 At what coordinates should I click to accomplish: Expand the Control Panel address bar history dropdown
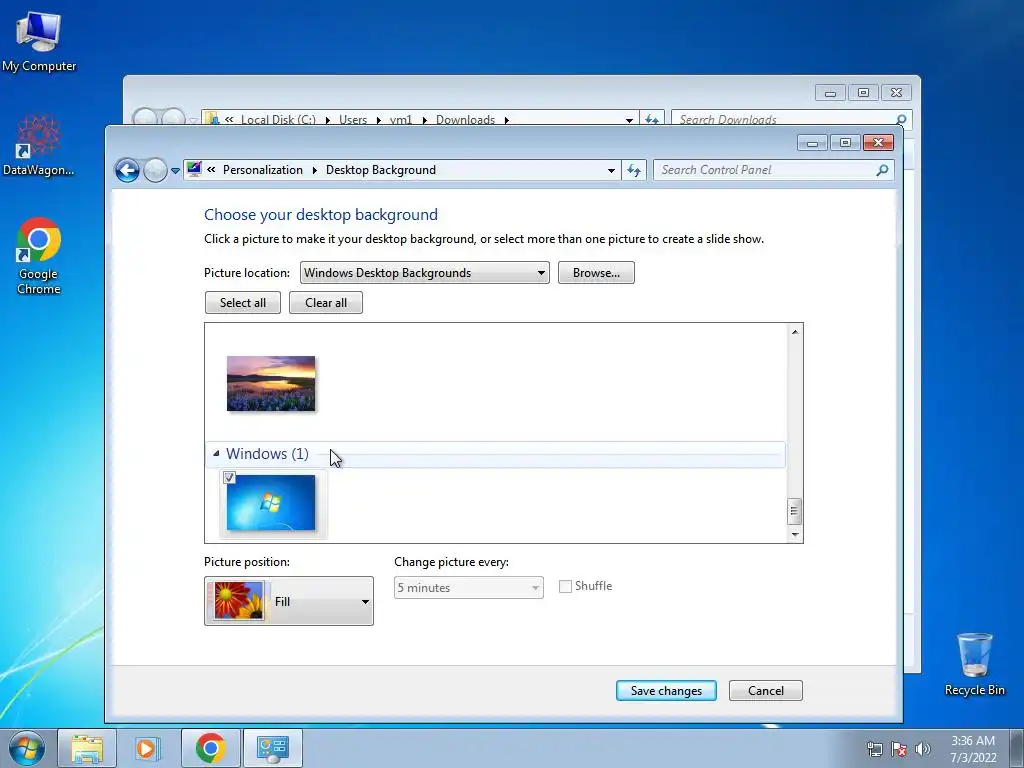[611, 170]
